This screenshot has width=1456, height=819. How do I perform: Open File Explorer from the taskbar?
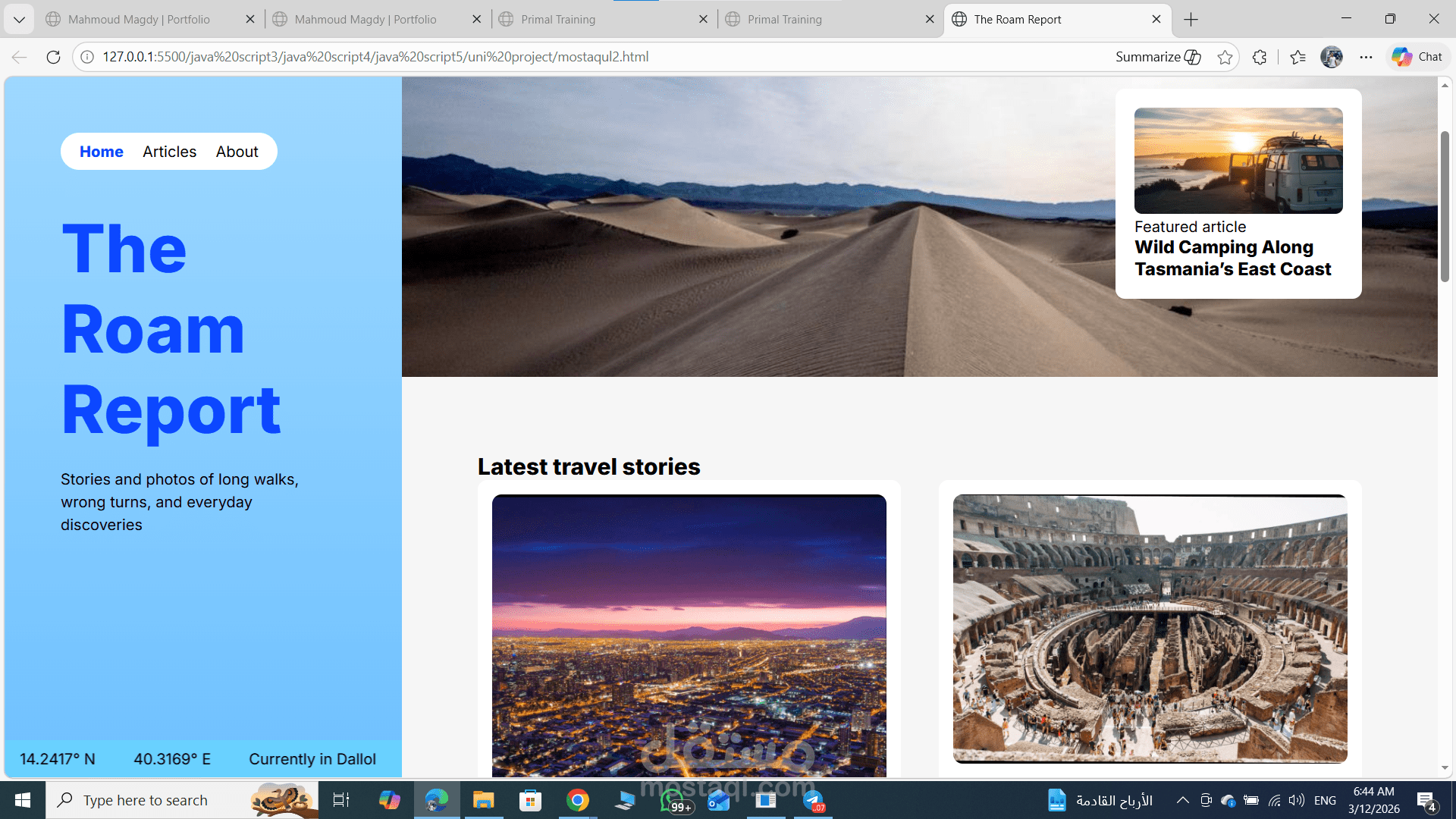click(x=483, y=799)
